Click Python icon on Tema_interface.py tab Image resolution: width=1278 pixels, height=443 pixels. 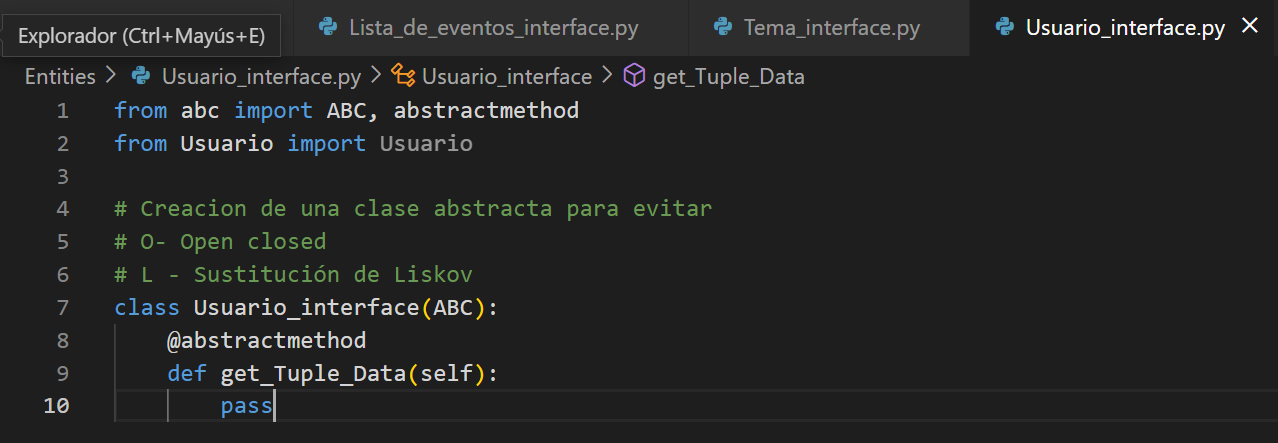coord(723,27)
